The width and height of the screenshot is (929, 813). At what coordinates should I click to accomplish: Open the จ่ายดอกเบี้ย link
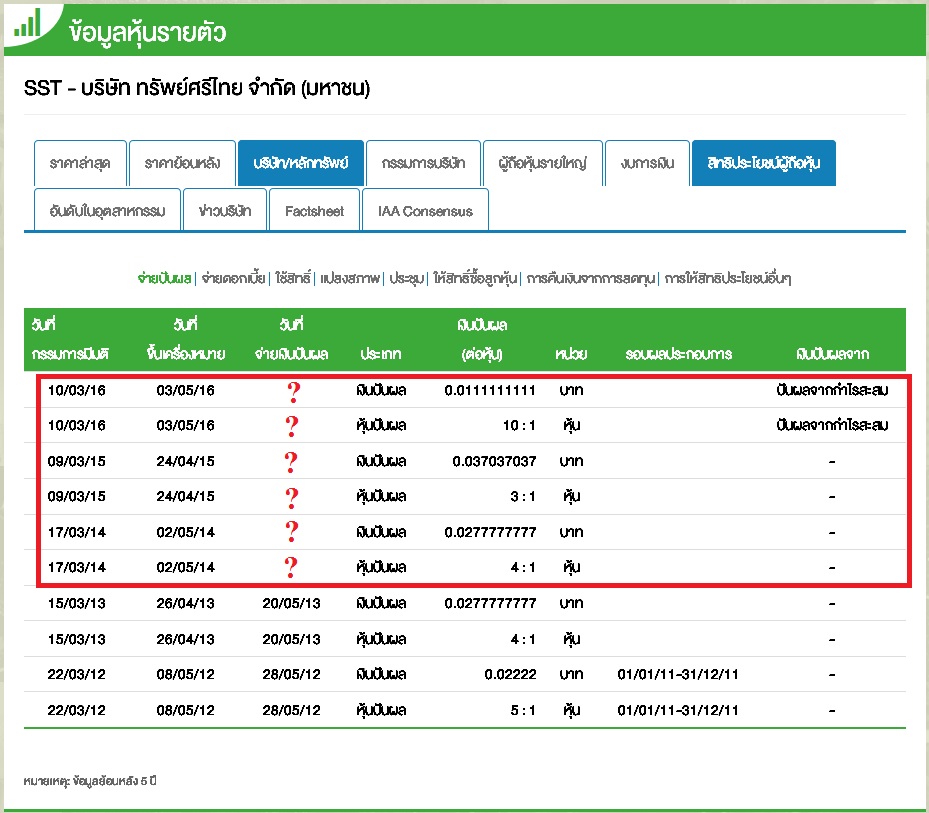point(233,278)
